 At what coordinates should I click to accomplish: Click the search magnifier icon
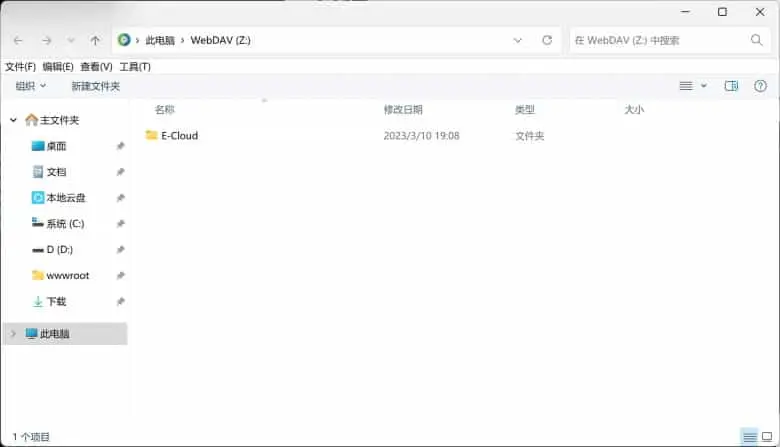tap(757, 41)
